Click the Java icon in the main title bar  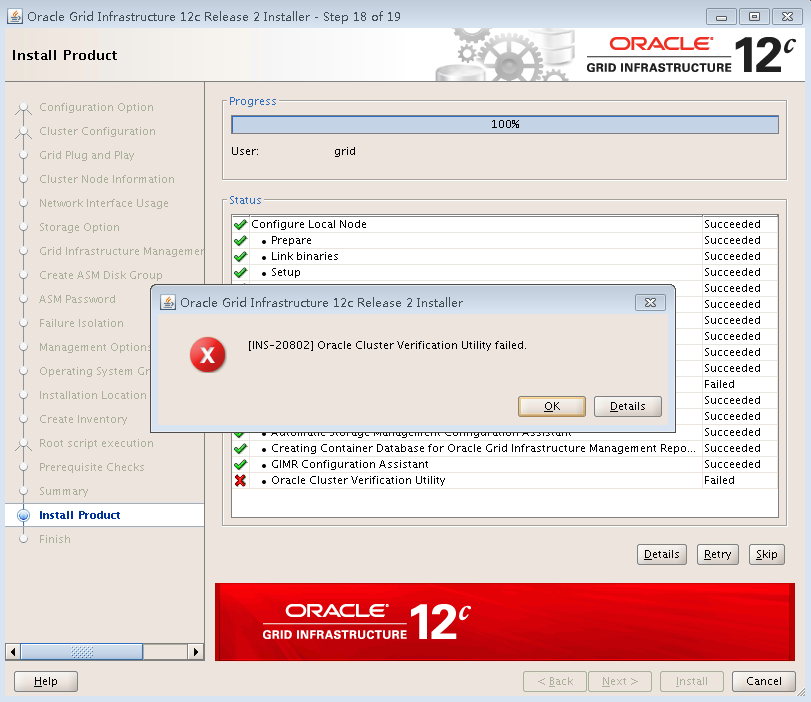(14, 17)
